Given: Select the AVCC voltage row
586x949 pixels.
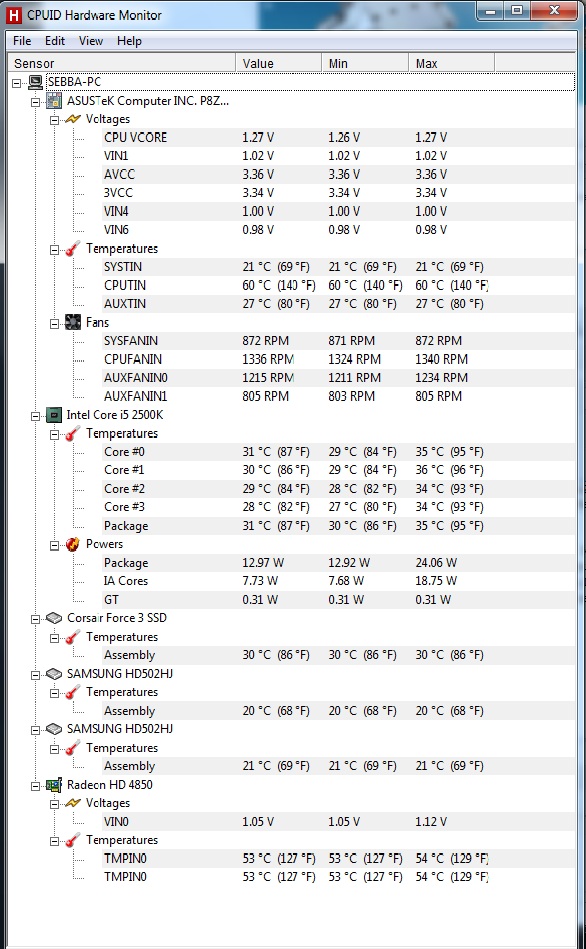Looking at the screenshot, I should click(x=338, y=174).
